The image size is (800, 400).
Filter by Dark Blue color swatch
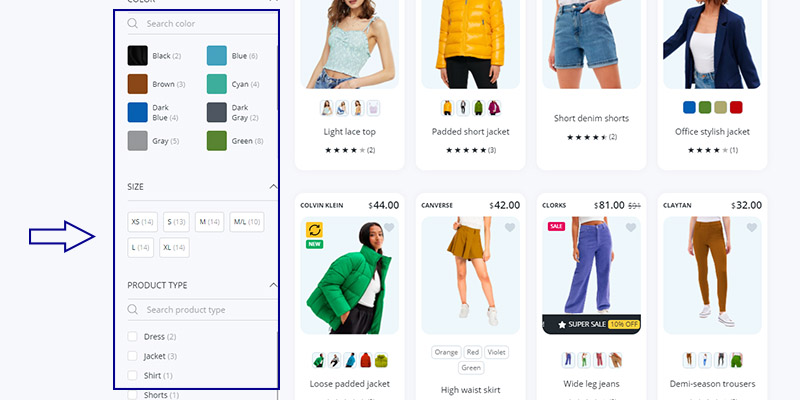pyautogui.click(x=138, y=112)
